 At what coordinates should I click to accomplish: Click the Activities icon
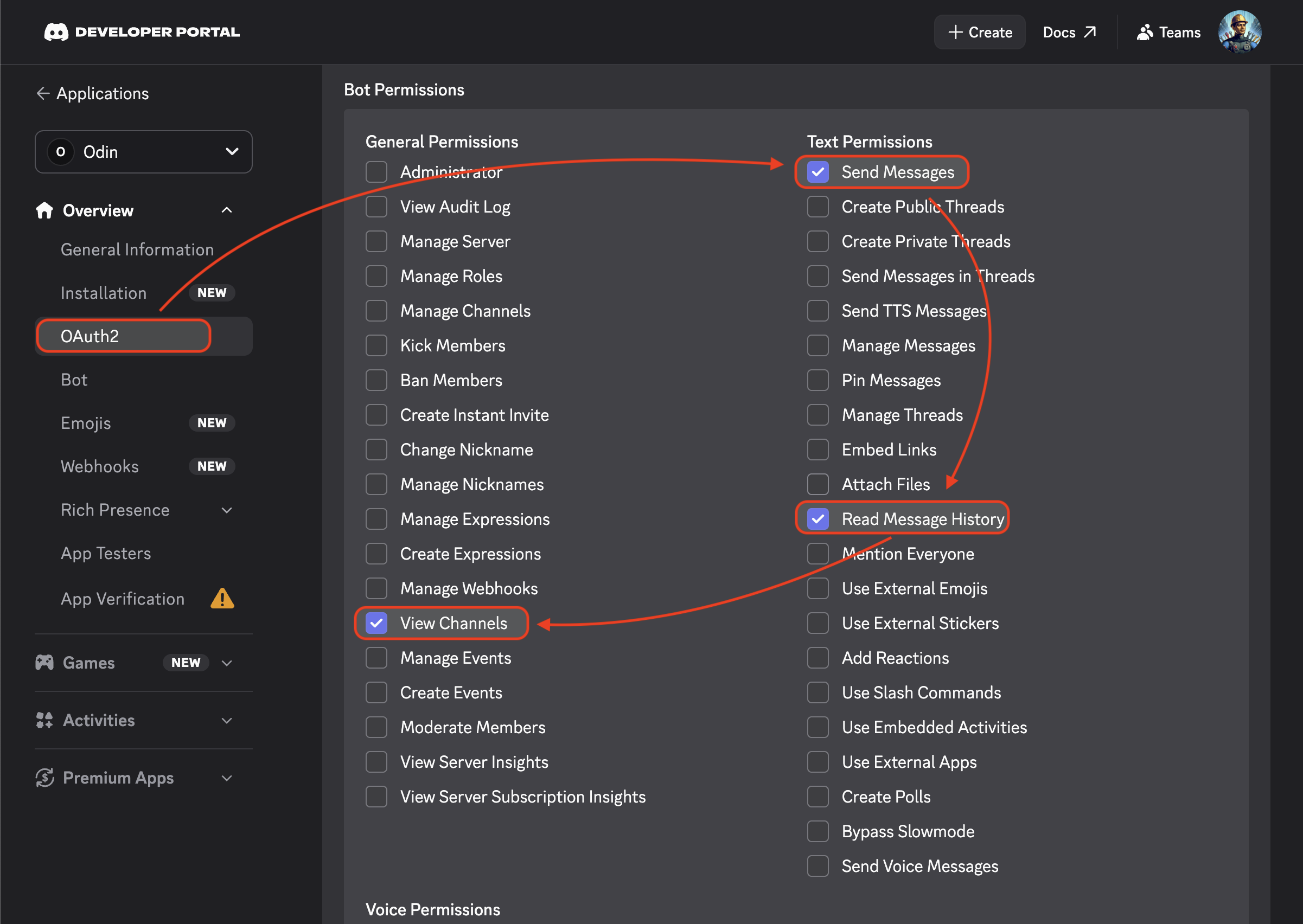tap(44, 720)
